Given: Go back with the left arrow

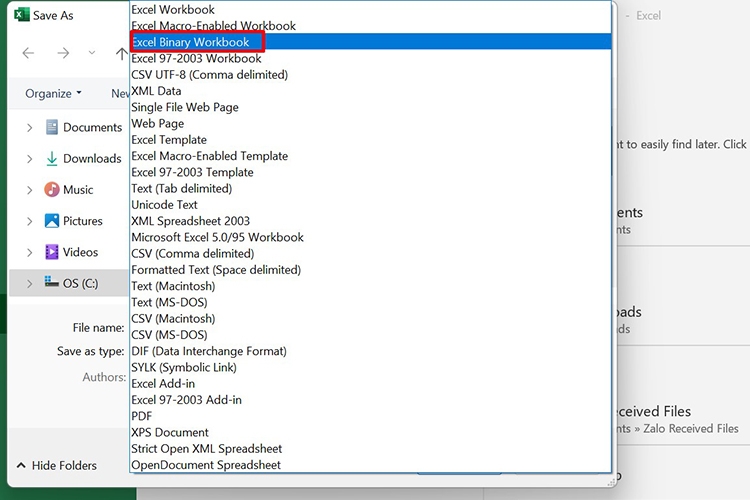Looking at the screenshot, I should [28, 53].
